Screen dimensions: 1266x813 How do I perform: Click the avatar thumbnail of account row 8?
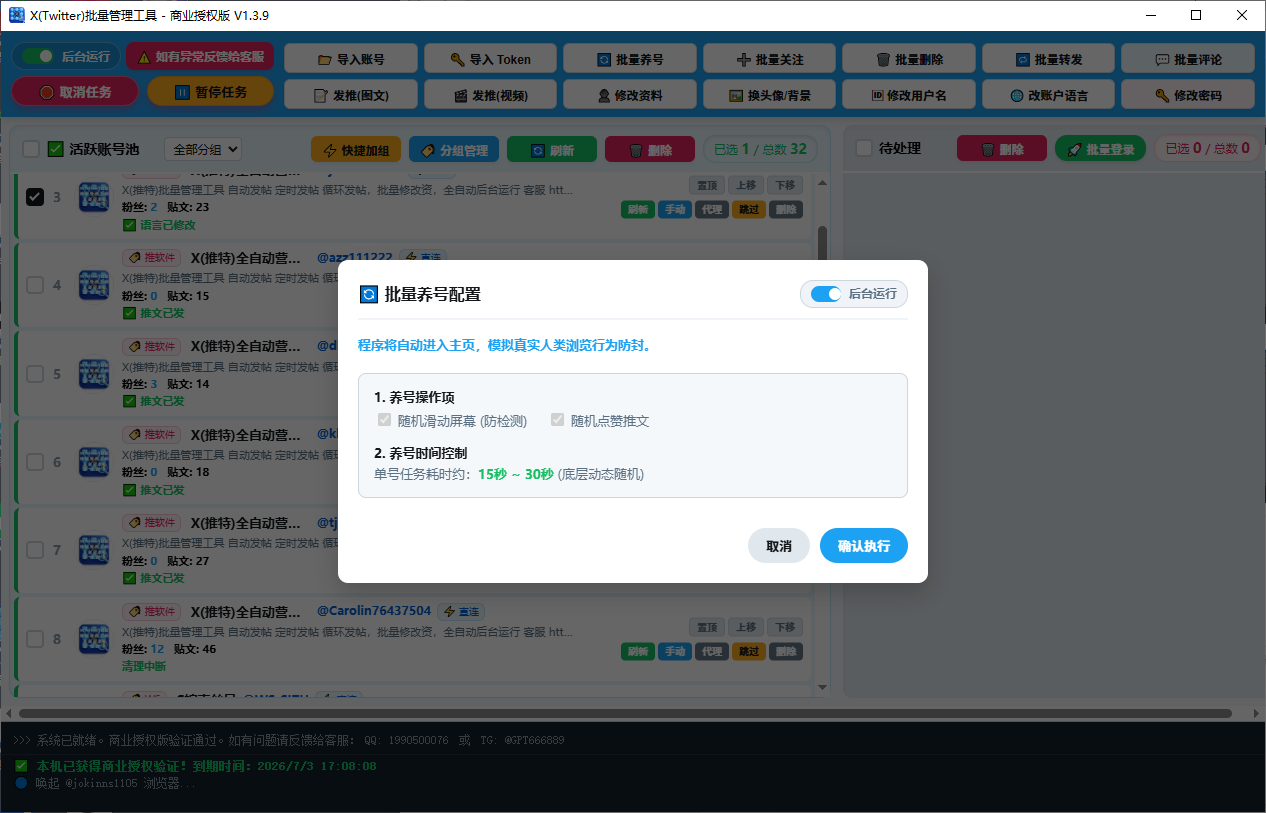(94, 639)
